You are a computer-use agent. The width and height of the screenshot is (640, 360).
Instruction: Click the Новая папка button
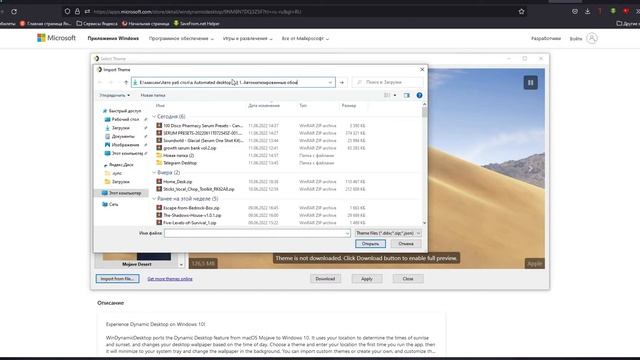pos(153,95)
